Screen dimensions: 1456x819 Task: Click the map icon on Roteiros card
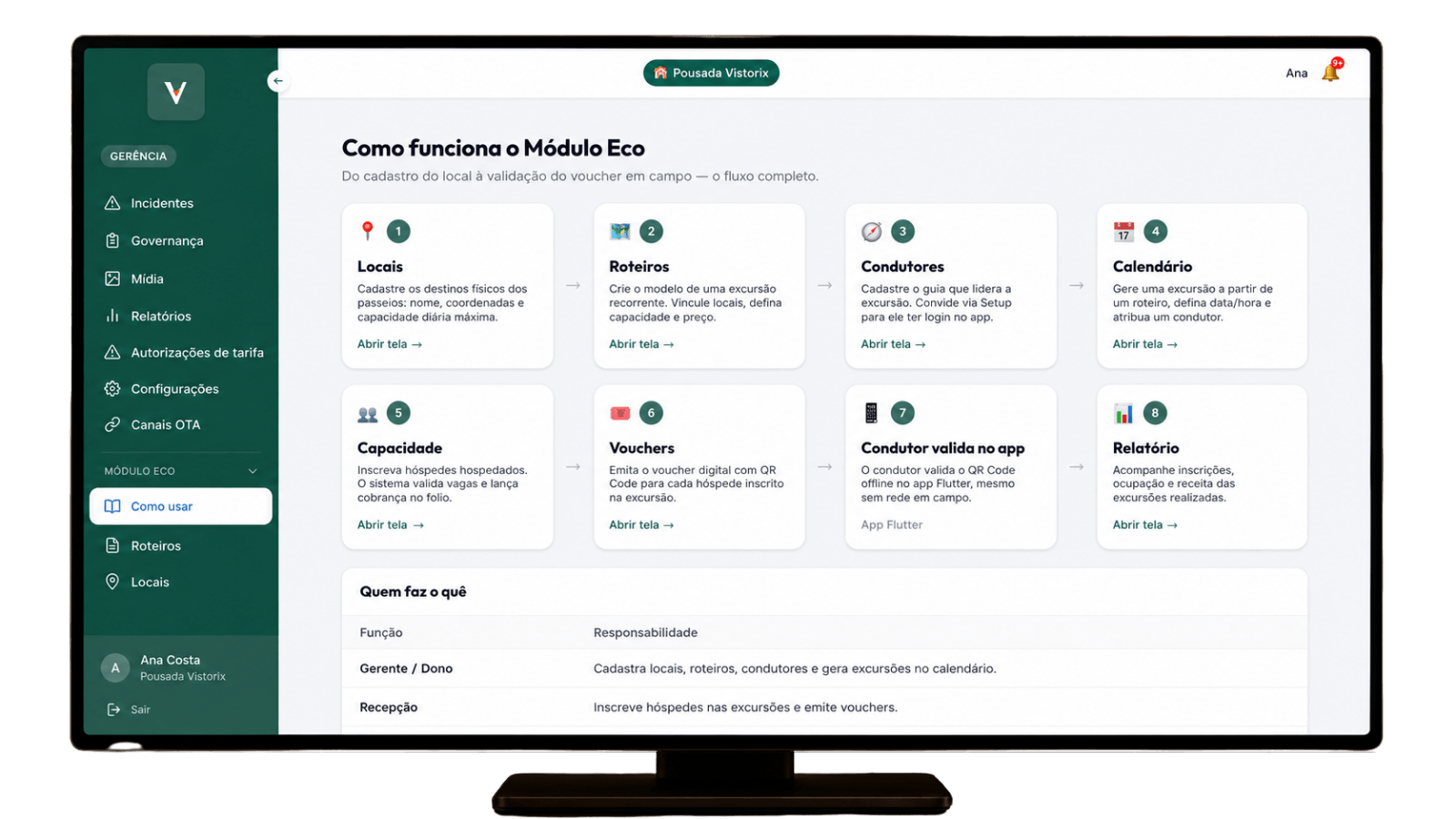[x=620, y=231]
